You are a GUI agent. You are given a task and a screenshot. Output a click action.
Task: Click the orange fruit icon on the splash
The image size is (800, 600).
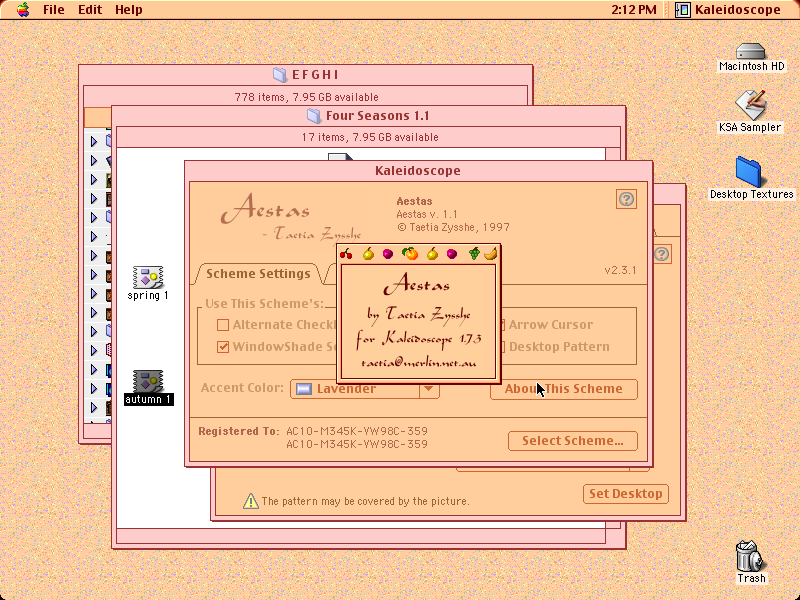point(410,253)
